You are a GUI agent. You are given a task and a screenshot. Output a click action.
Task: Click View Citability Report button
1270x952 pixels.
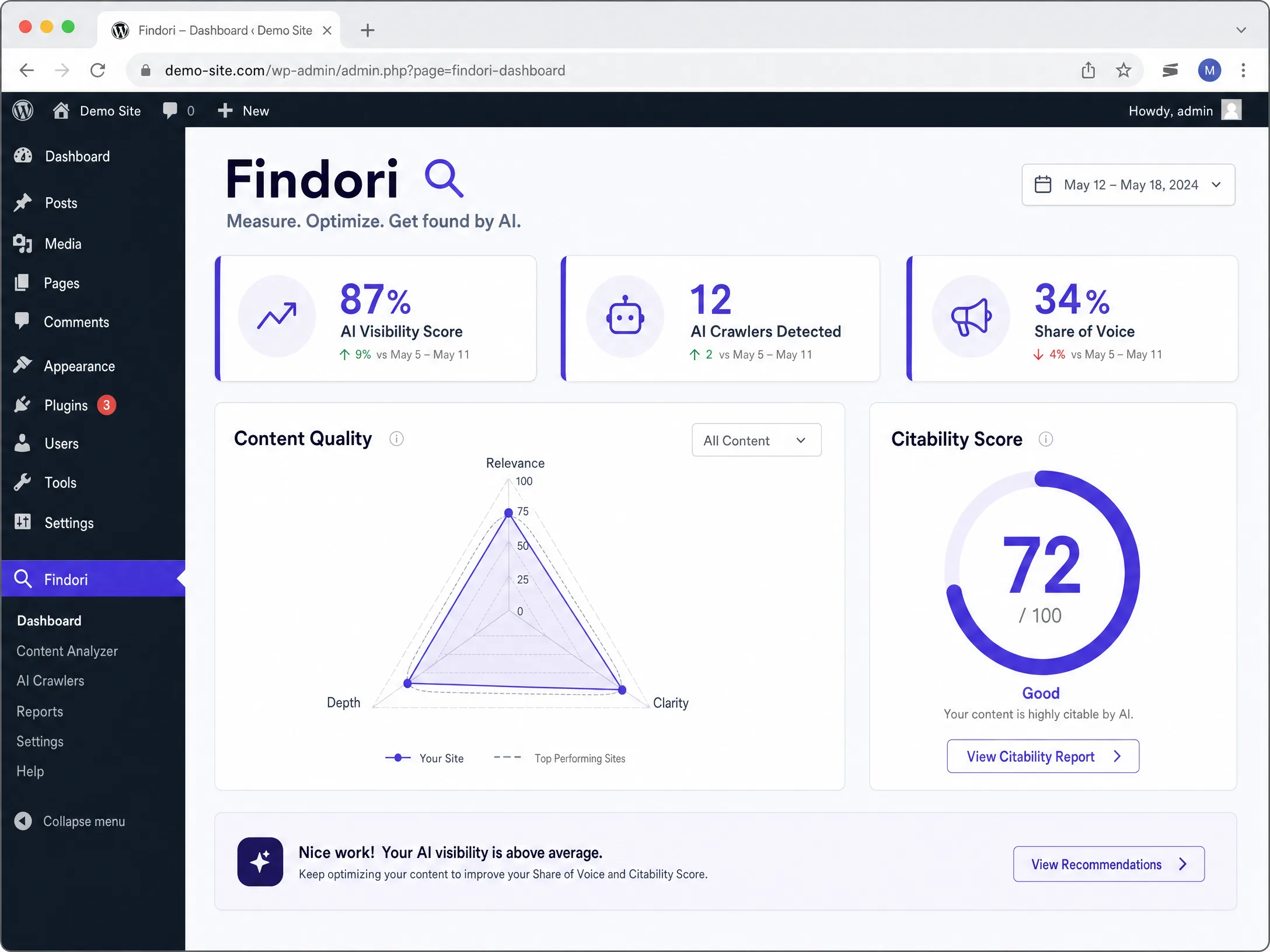(x=1043, y=757)
